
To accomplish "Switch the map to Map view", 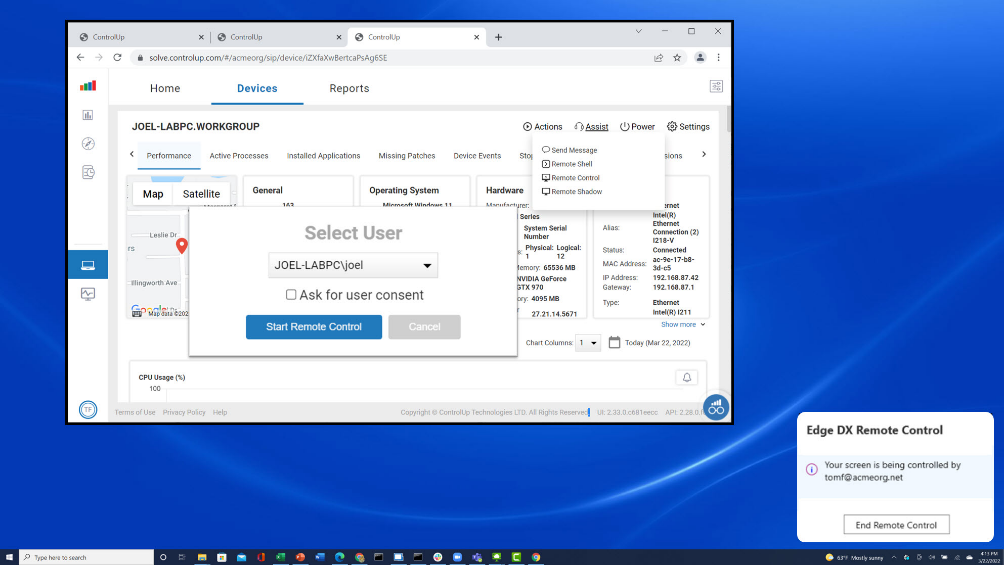I will 153,194.
